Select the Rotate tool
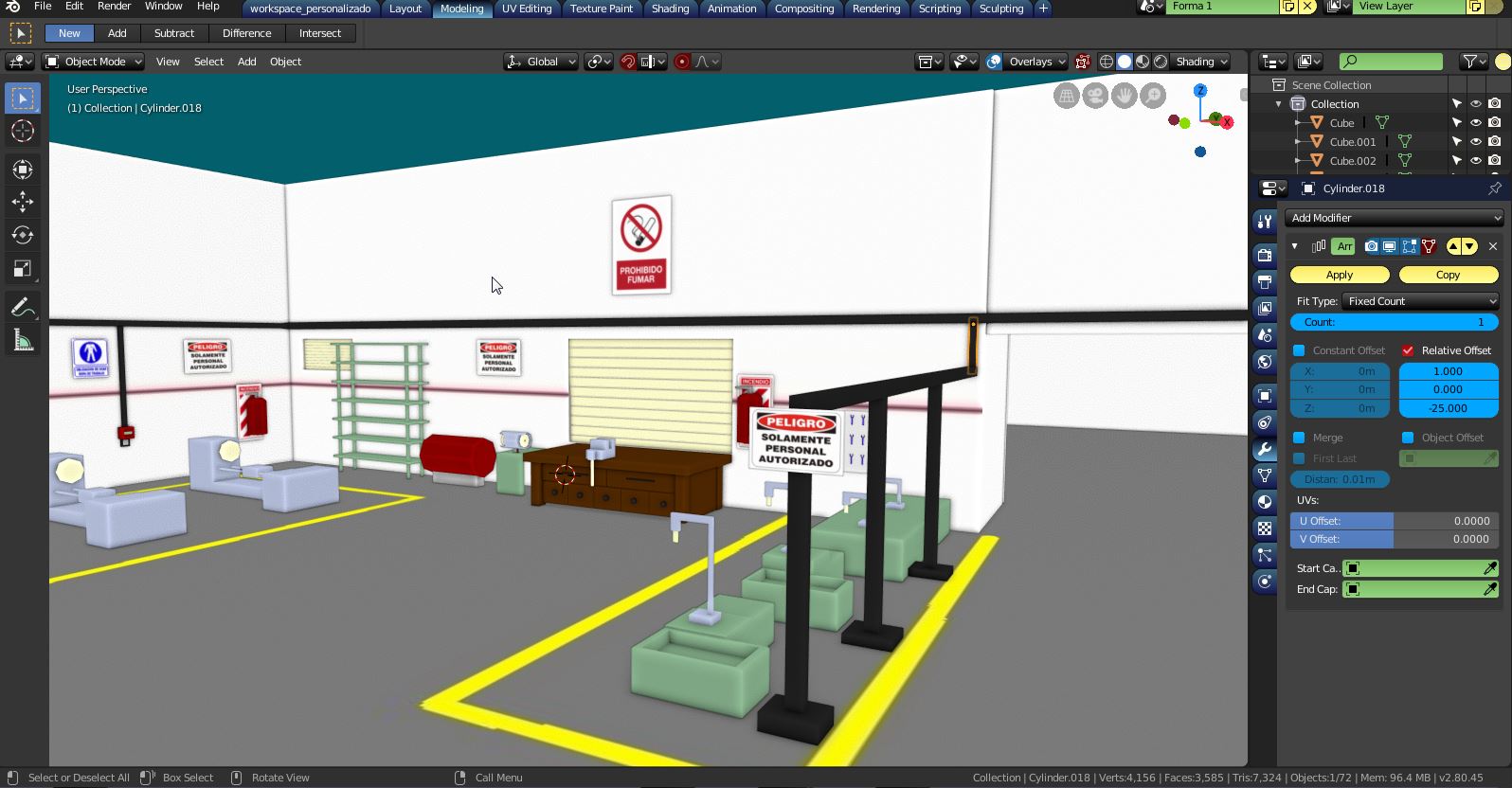Screen dimensions: 1512x788 pos(23,235)
